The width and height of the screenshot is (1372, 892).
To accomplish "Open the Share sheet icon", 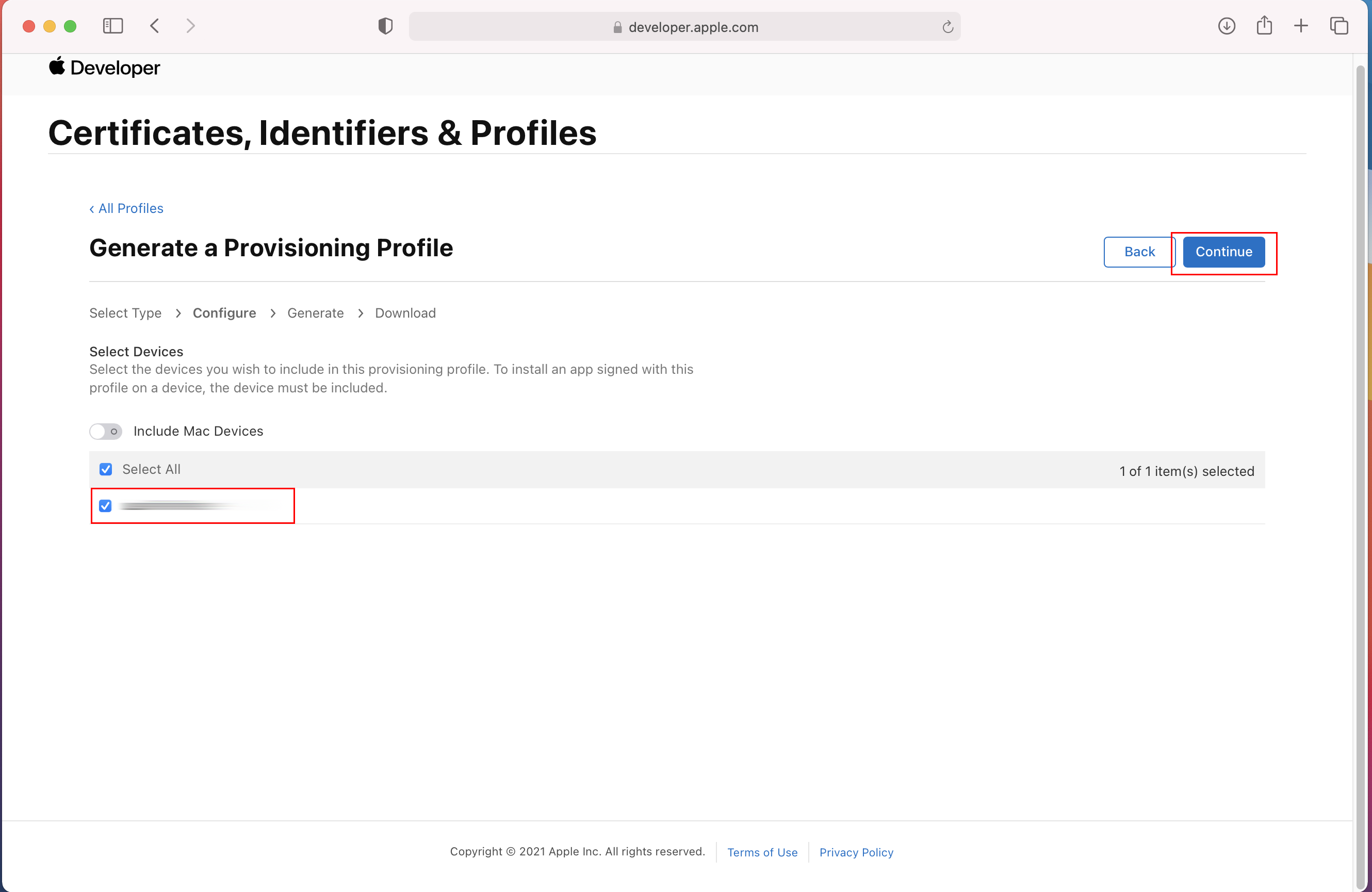I will coord(1264,26).
